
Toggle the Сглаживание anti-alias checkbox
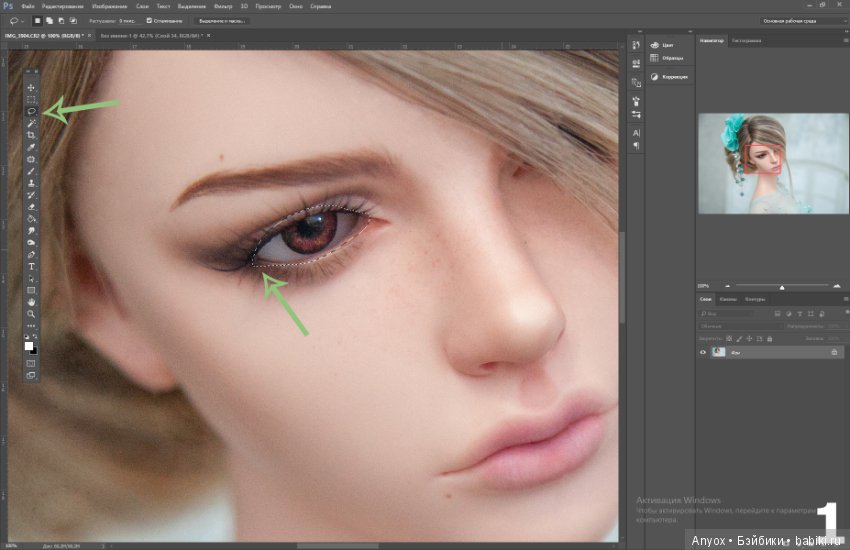[x=149, y=21]
